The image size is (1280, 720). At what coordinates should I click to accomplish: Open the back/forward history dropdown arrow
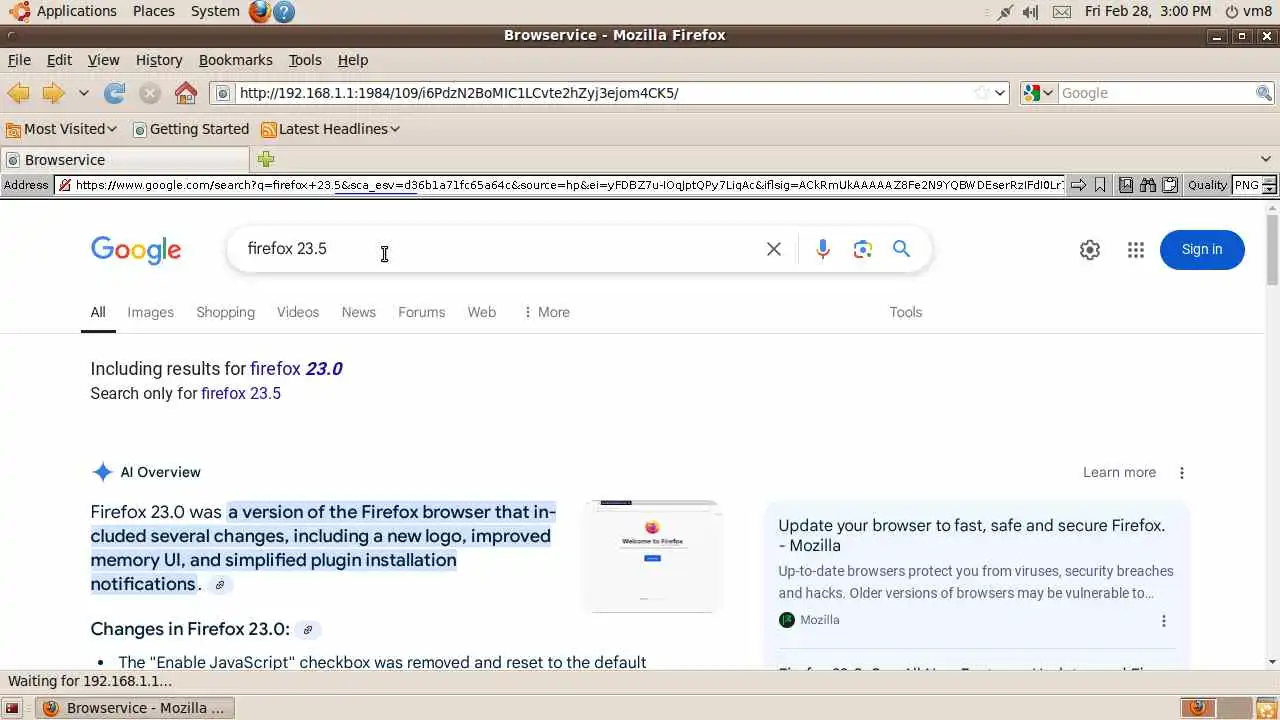[84, 93]
